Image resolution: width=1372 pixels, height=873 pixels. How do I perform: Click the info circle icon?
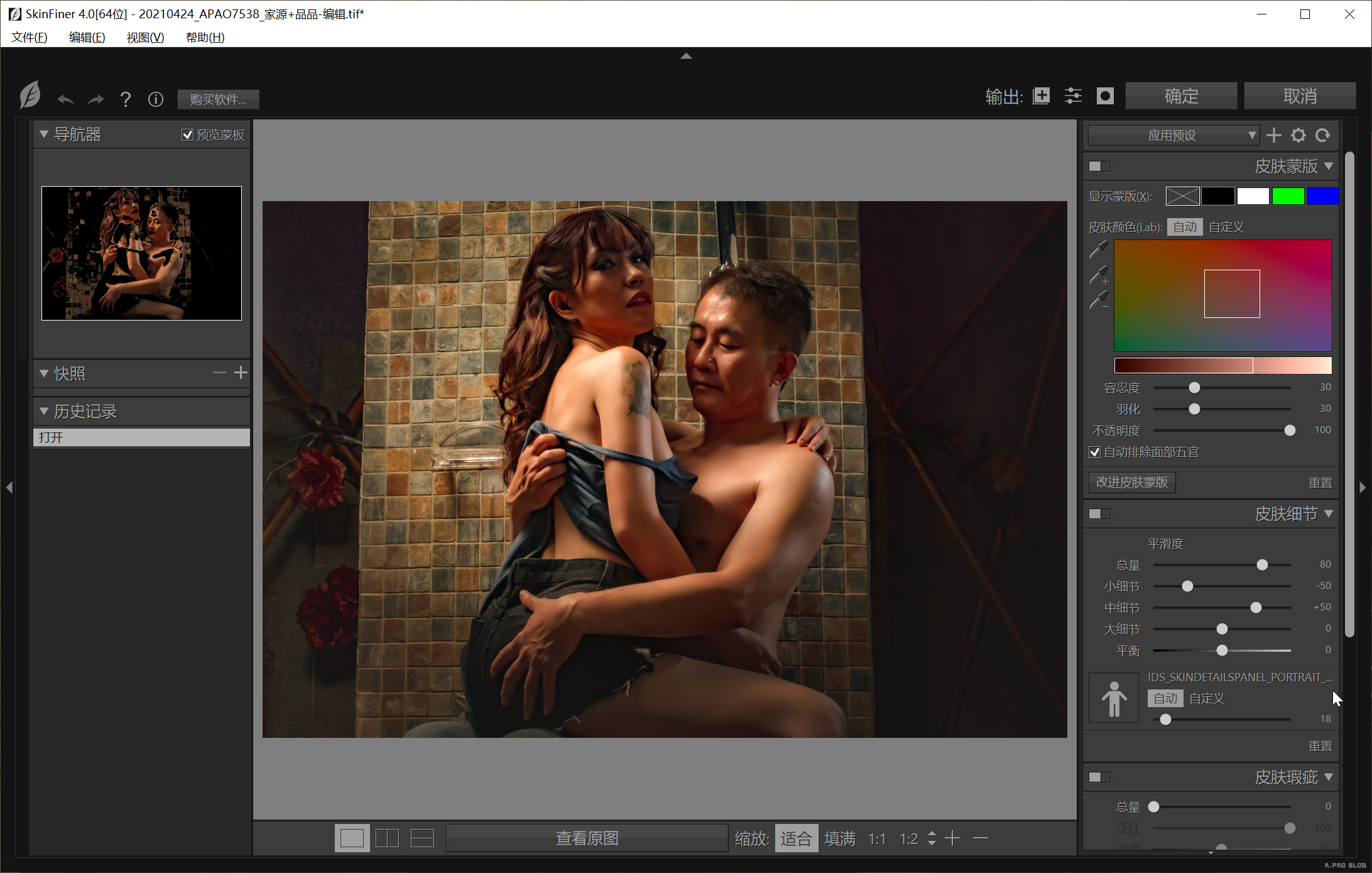click(x=155, y=99)
